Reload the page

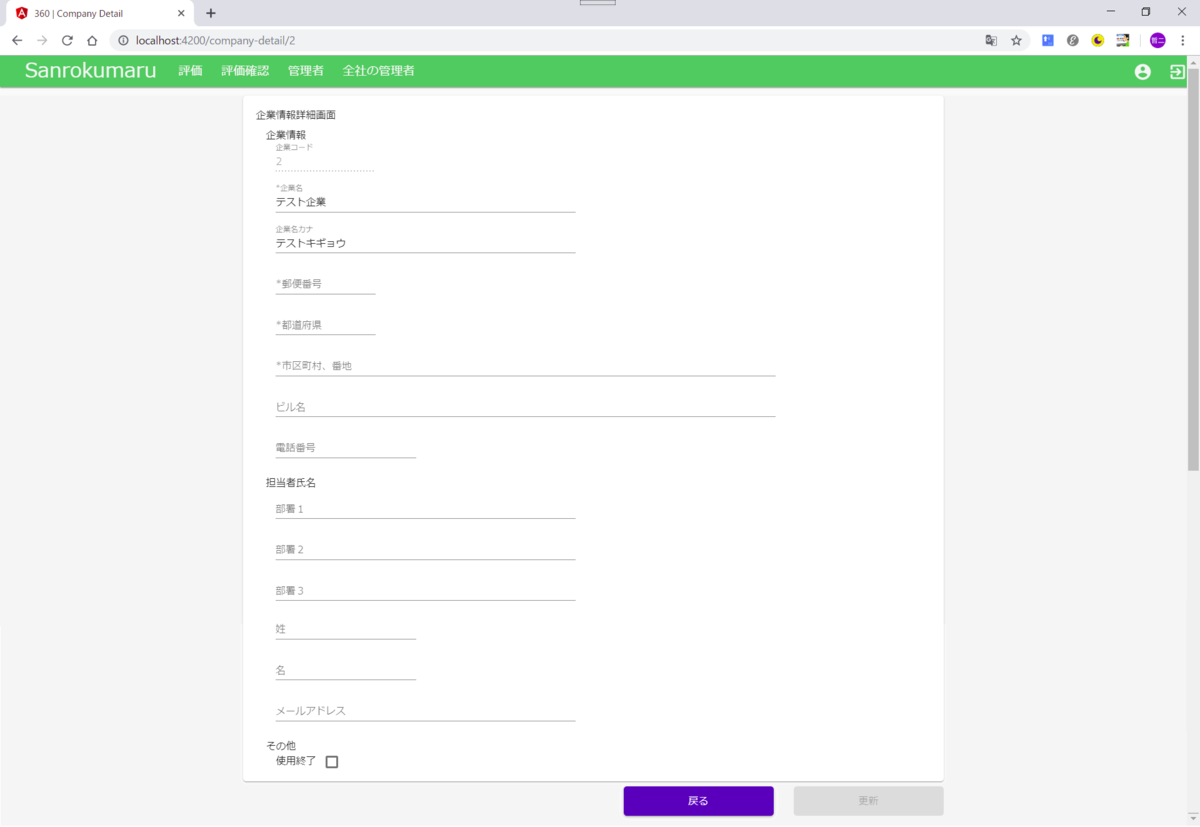click(x=67, y=41)
